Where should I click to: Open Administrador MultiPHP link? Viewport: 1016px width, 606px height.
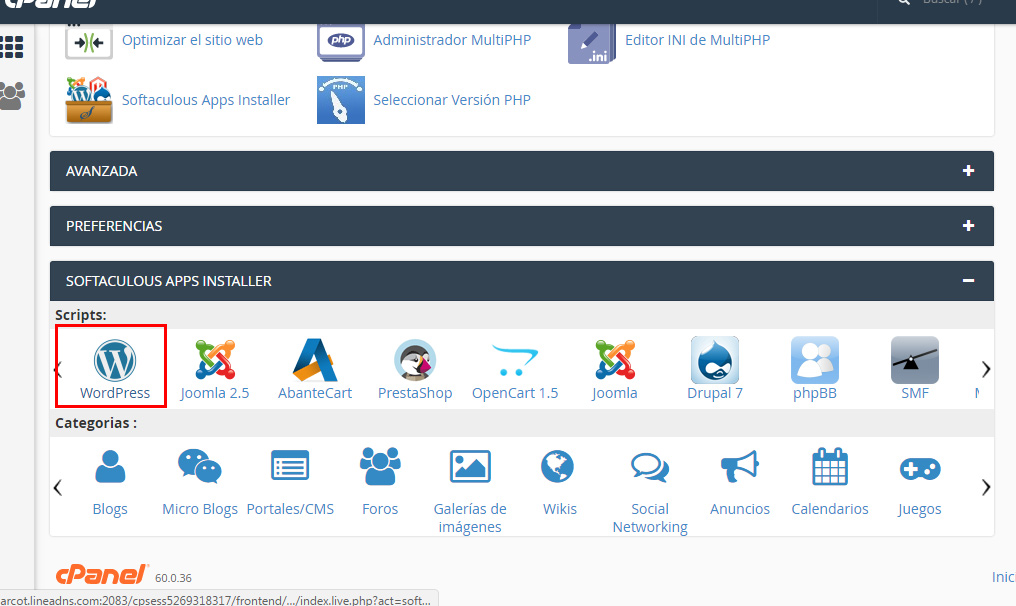coord(452,40)
